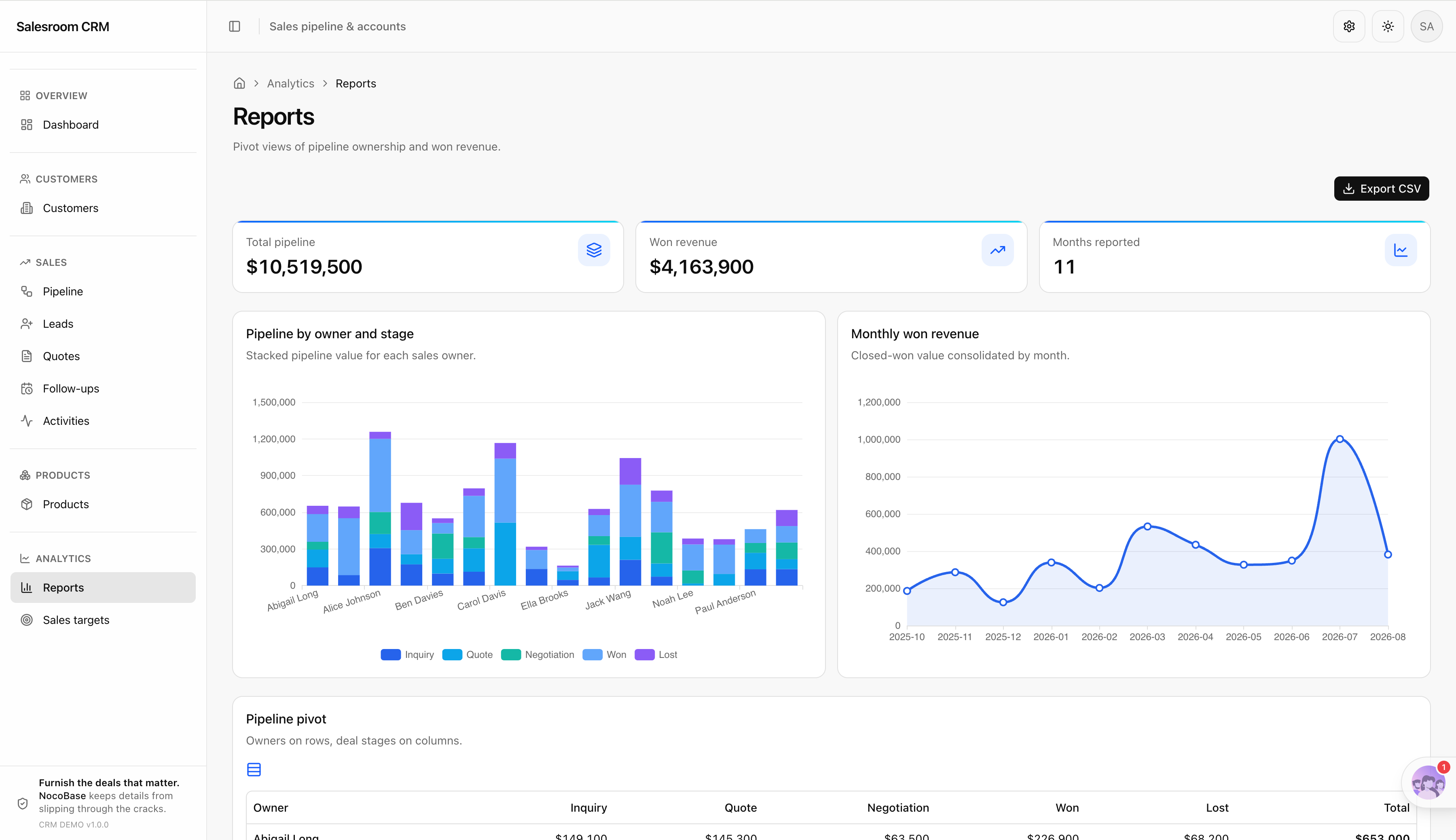1456x840 pixels.
Task: Navigate to Leads
Action: click(103, 324)
